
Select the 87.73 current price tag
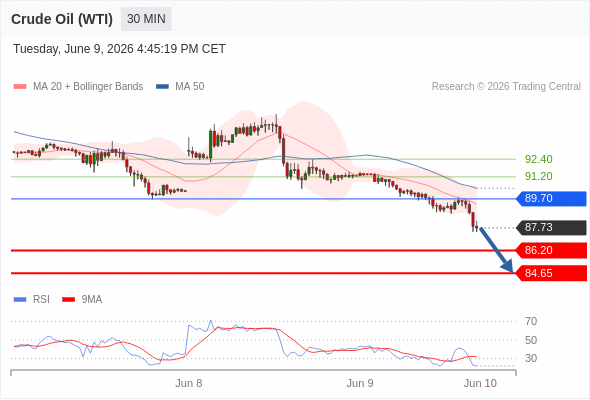point(551,227)
